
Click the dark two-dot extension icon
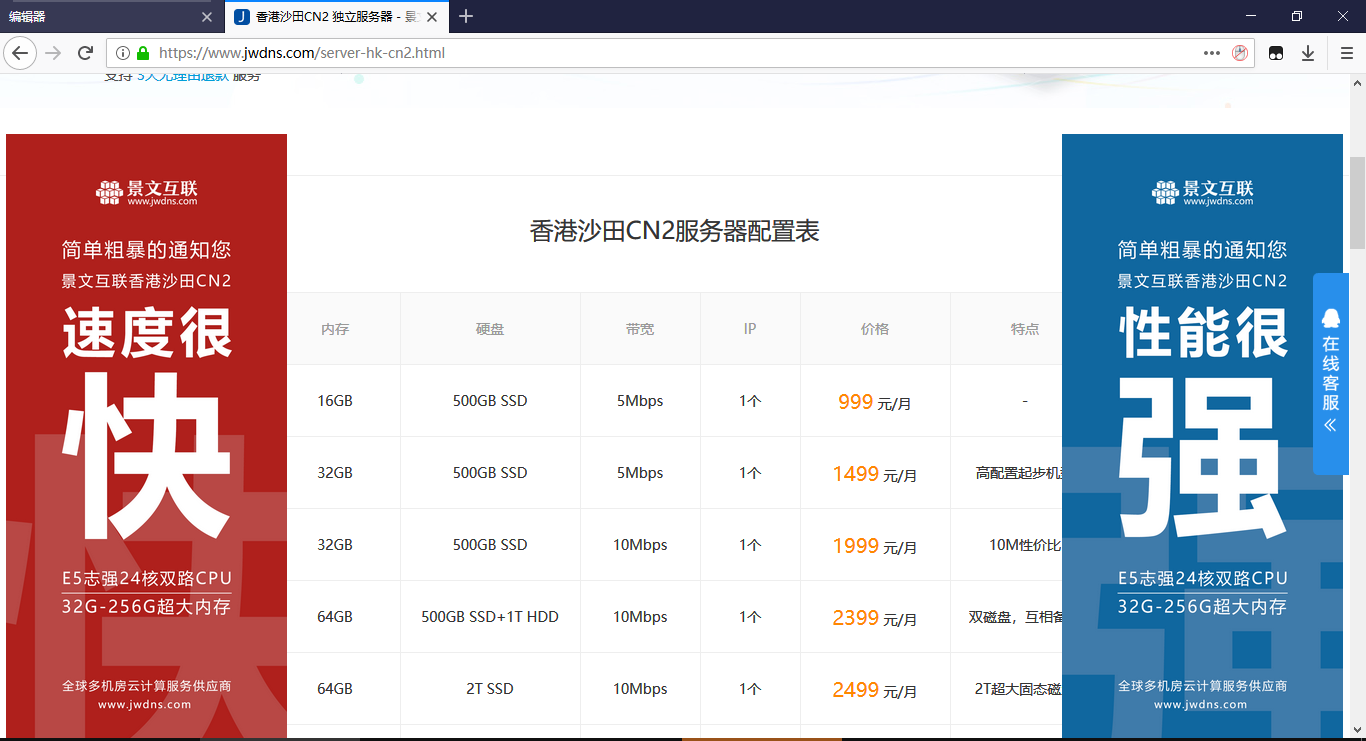1276,54
